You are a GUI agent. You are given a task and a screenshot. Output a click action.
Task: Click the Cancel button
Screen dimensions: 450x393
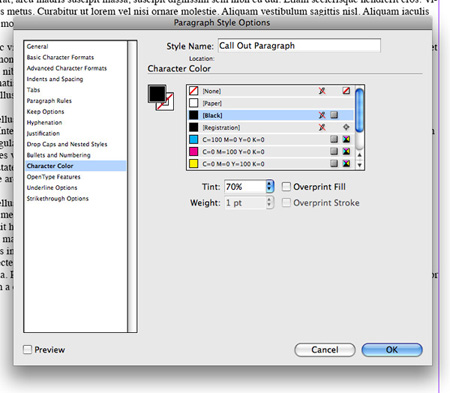325,350
